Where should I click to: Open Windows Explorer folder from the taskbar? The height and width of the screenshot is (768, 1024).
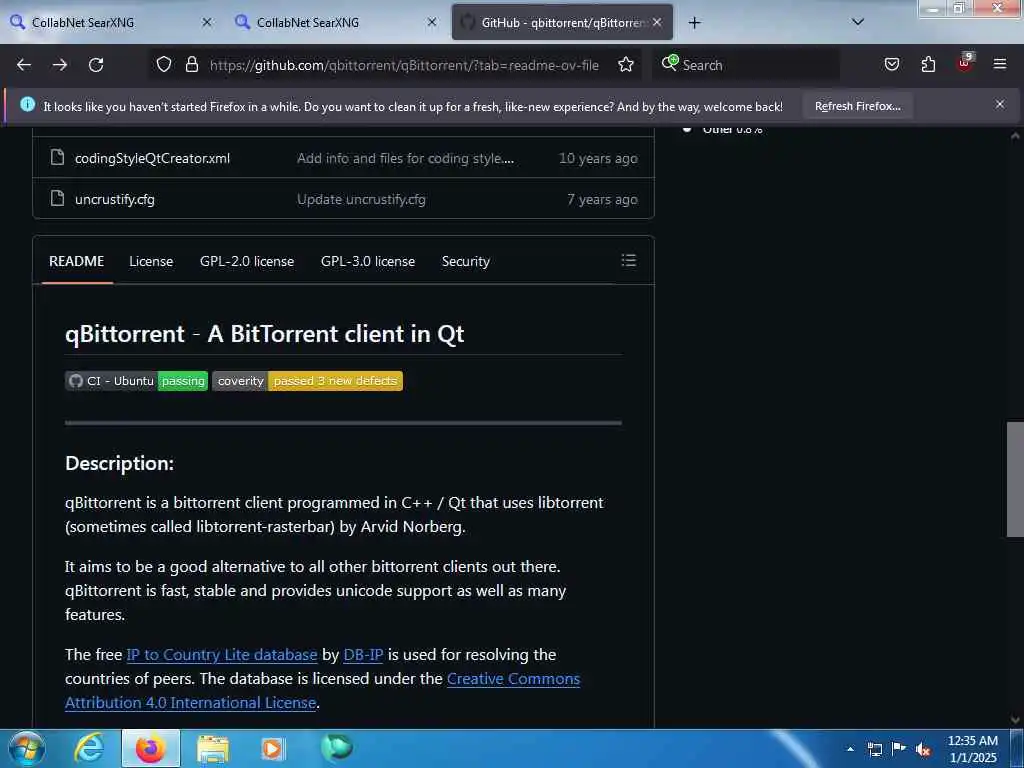(x=212, y=750)
